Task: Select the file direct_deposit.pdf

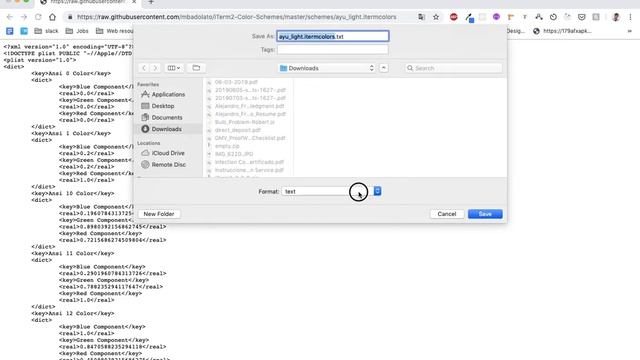Action: pos(238,130)
